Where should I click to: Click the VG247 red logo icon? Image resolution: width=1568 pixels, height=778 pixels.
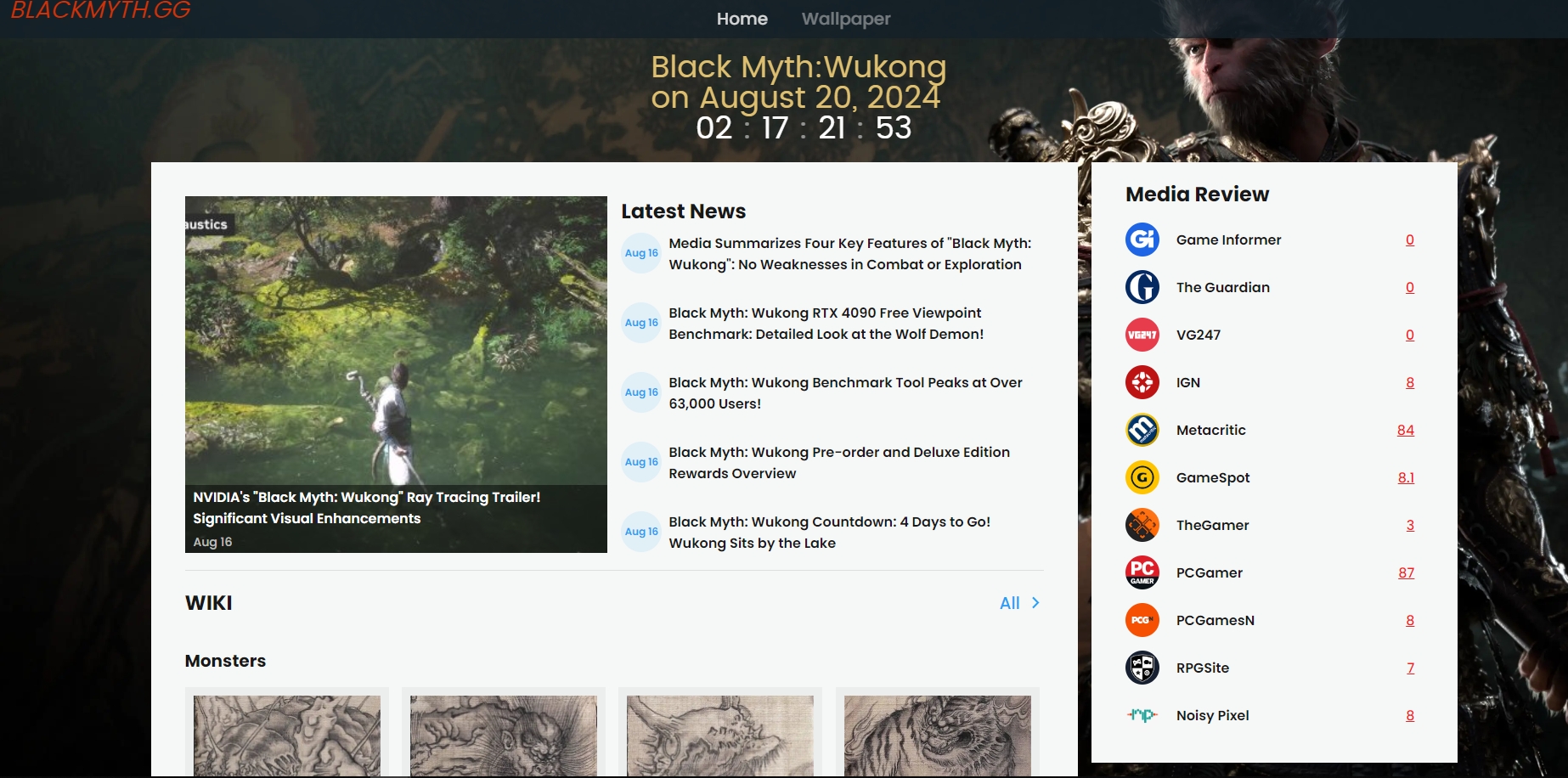click(1142, 335)
